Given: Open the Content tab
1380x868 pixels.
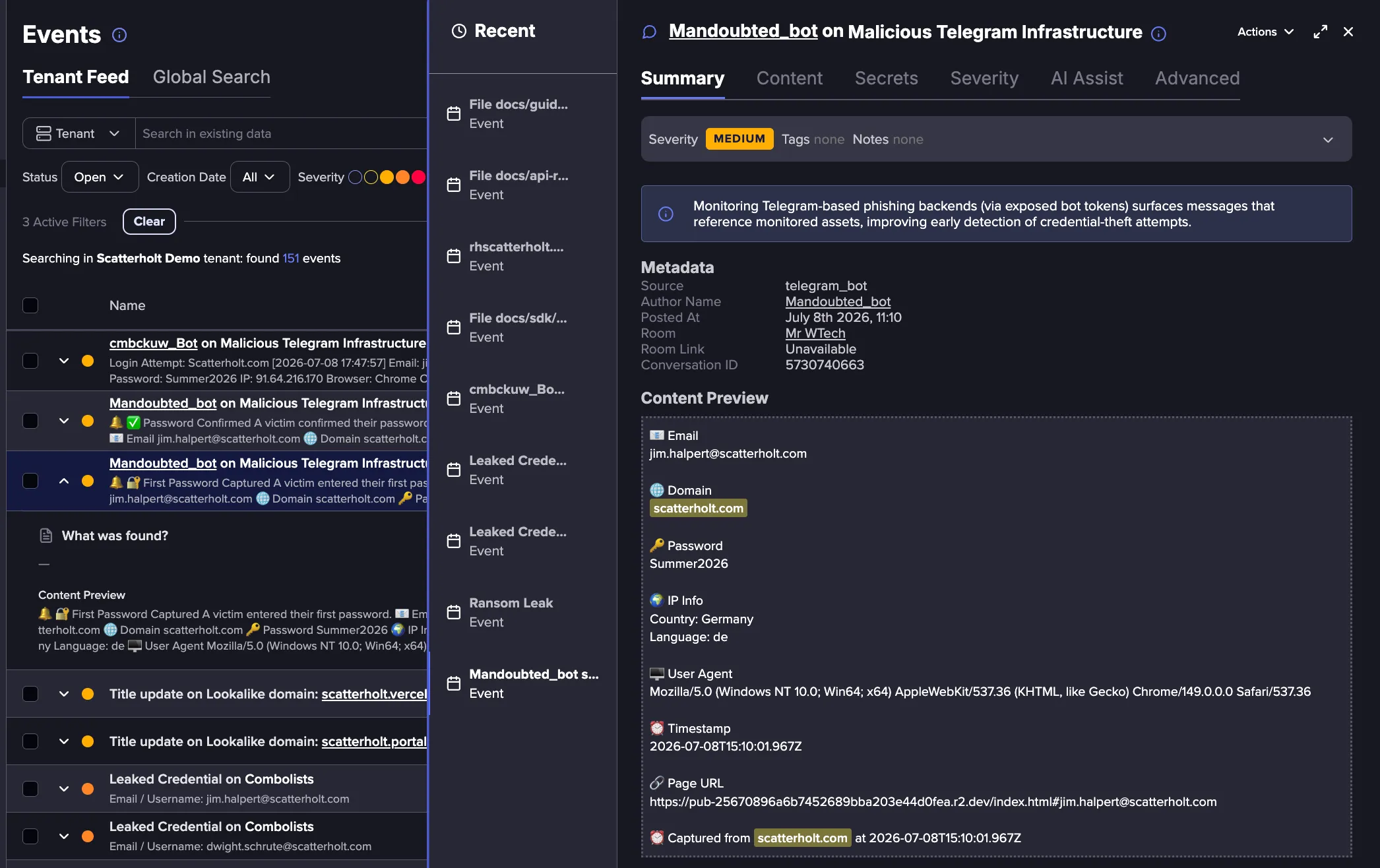Looking at the screenshot, I should (790, 78).
